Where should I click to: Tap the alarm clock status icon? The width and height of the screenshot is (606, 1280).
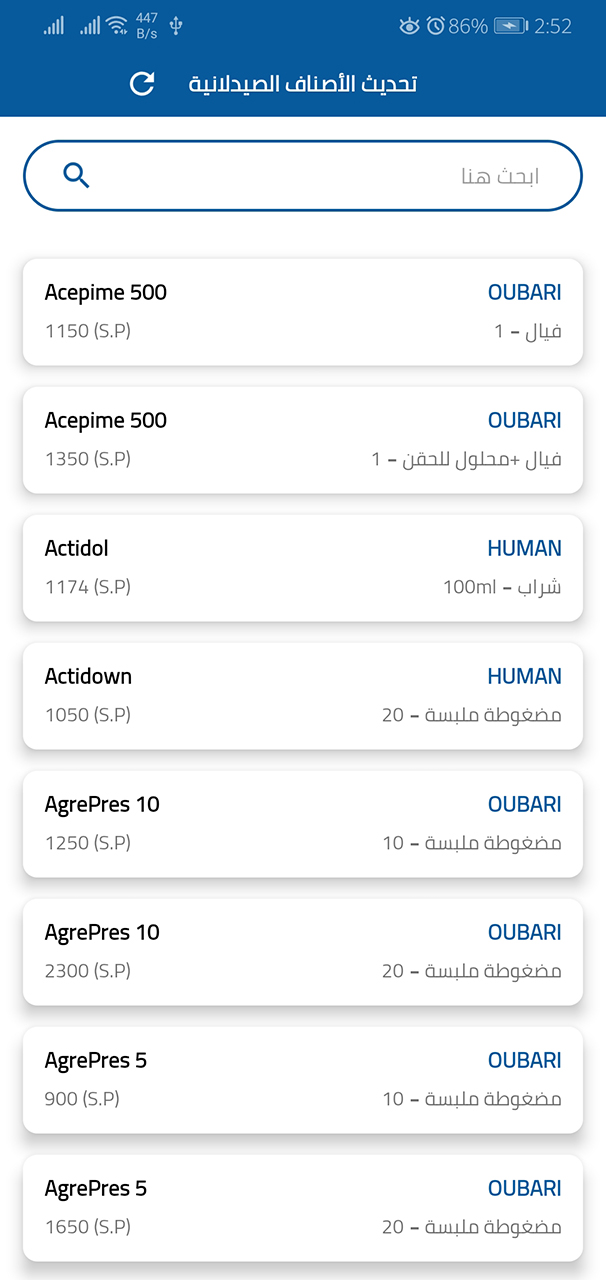(x=435, y=26)
